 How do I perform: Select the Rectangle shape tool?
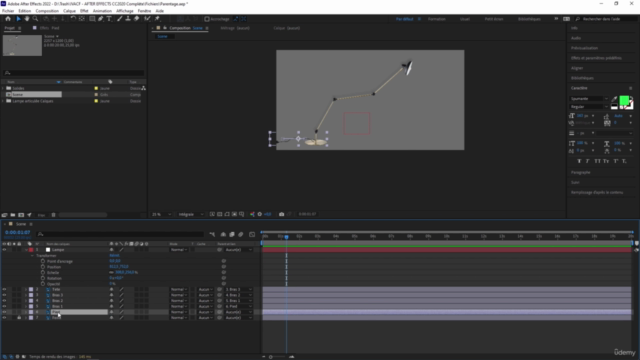pyautogui.click(x=92, y=19)
